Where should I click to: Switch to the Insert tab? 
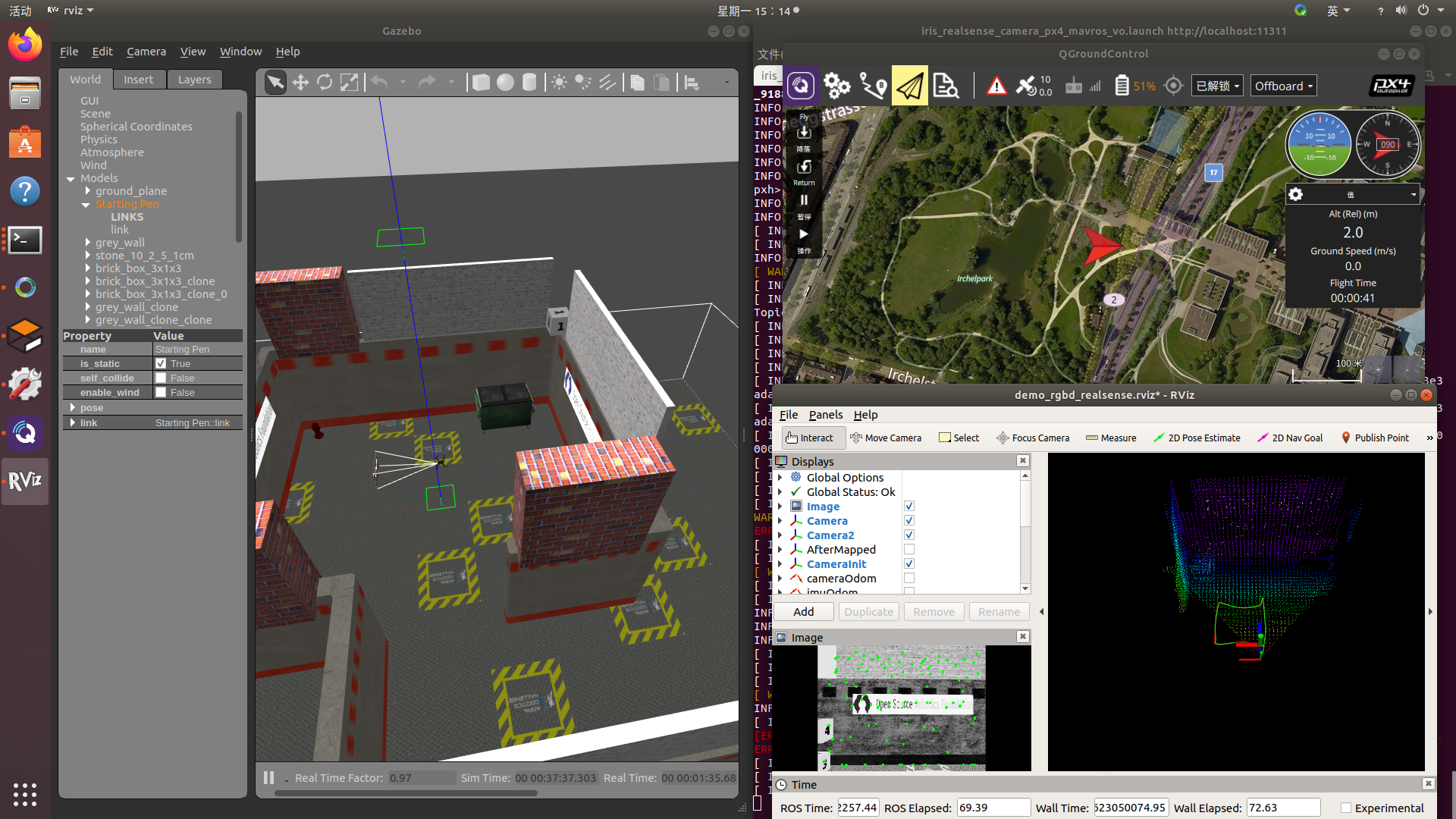click(138, 80)
